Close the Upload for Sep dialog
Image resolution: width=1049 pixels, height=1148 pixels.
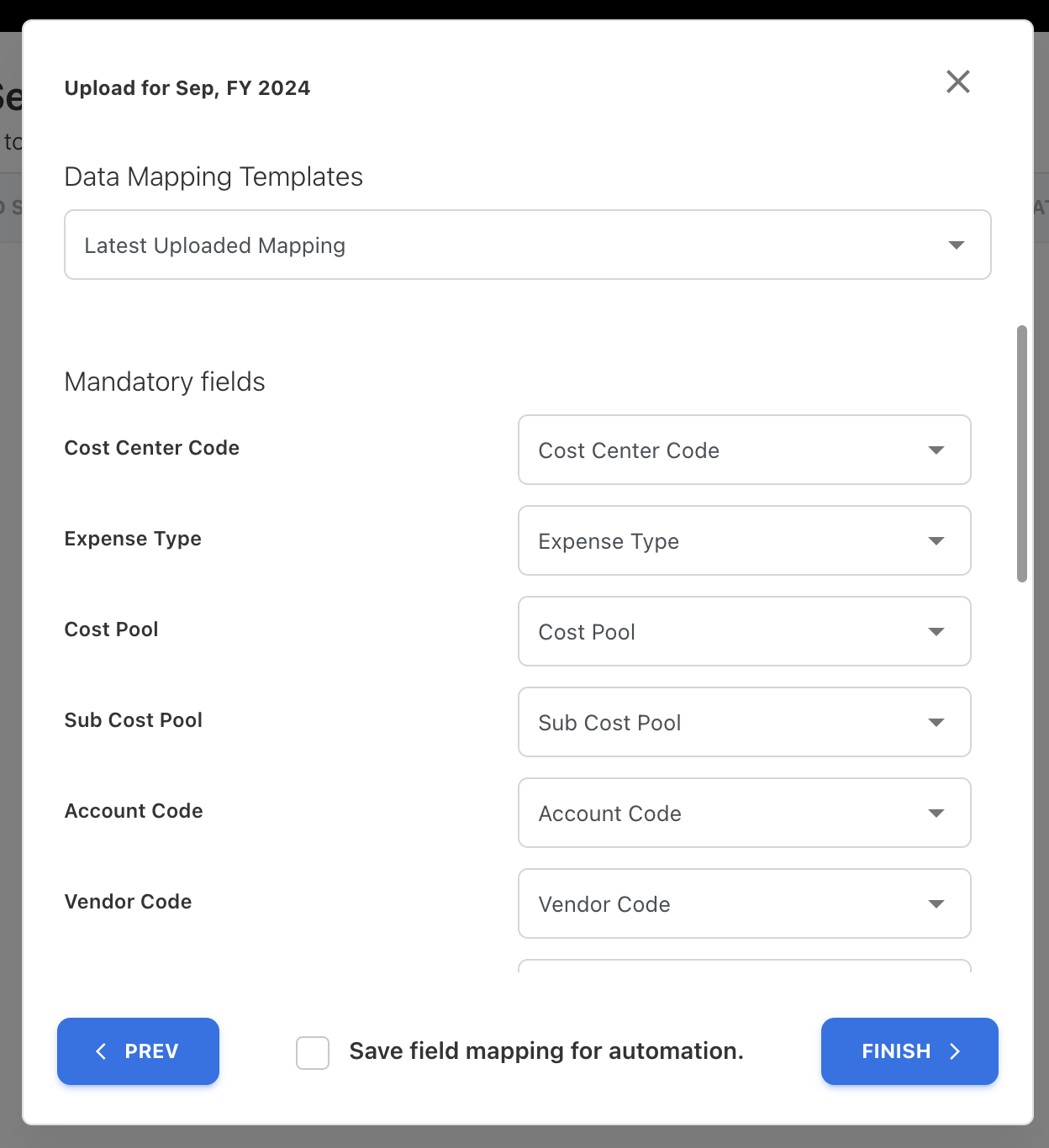957,82
